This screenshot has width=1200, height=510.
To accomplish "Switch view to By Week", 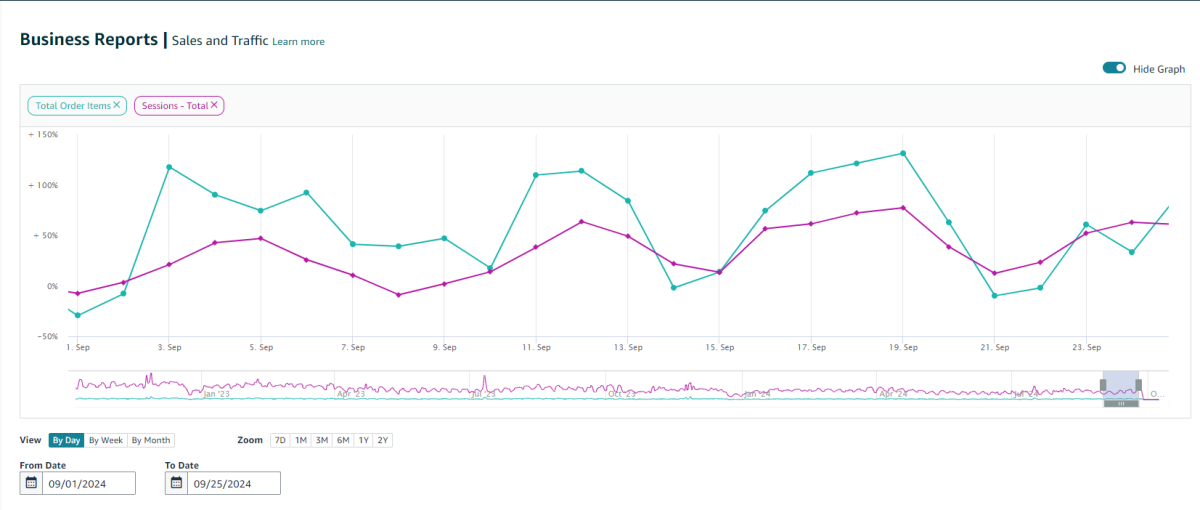I will (x=105, y=440).
